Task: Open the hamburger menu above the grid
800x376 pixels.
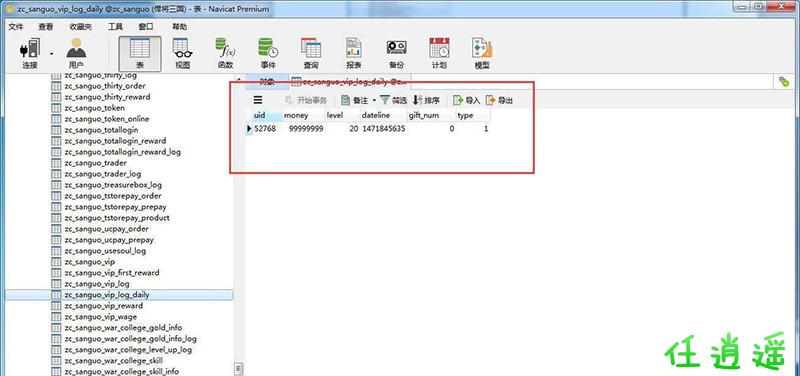Action: pos(258,100)
